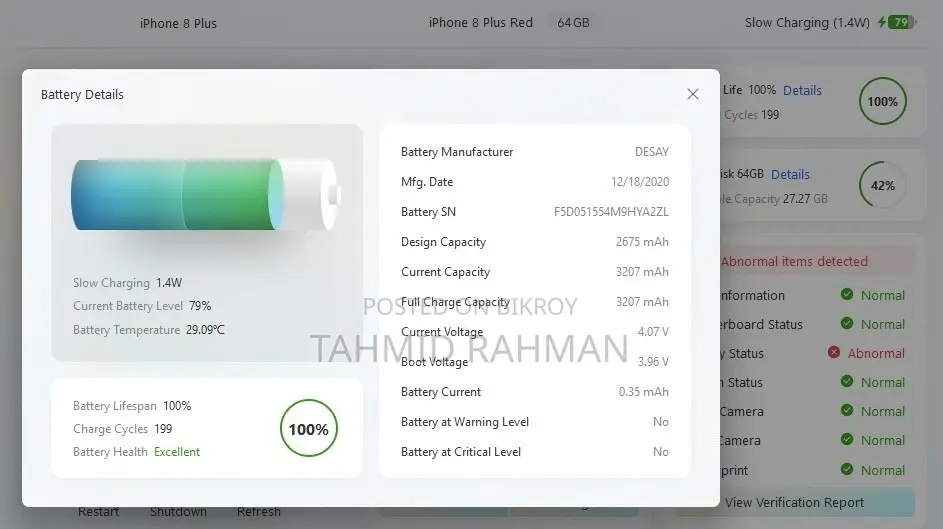Click Current Voltage value 4.07 V
This screenshot has height=529, width=943.
click(653, 332)
